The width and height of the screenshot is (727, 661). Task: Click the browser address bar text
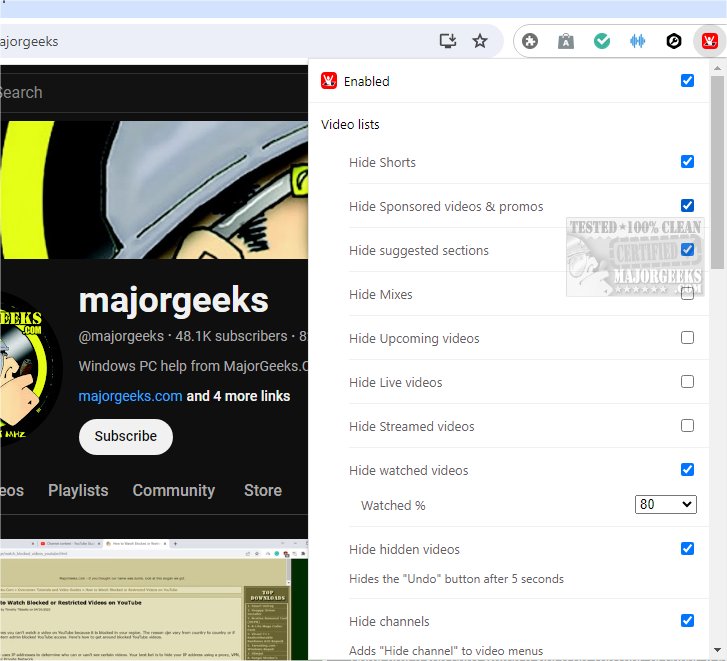(29, 42)
